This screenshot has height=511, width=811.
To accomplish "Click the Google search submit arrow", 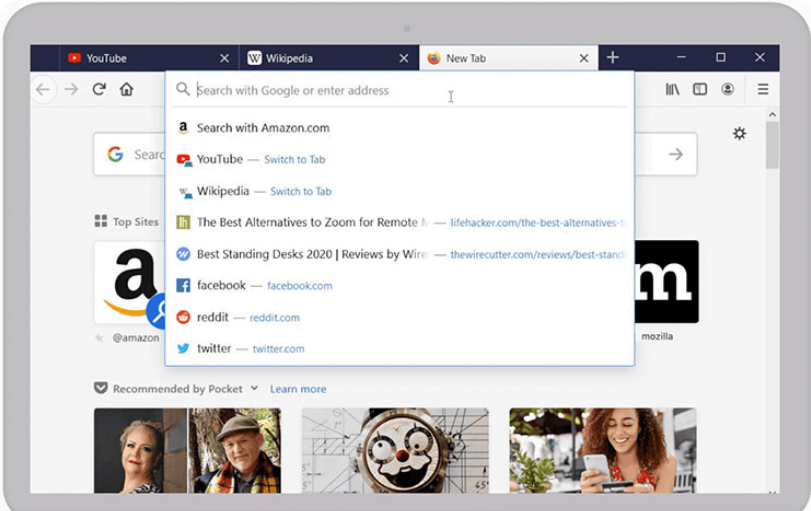I will coord(675,154).
